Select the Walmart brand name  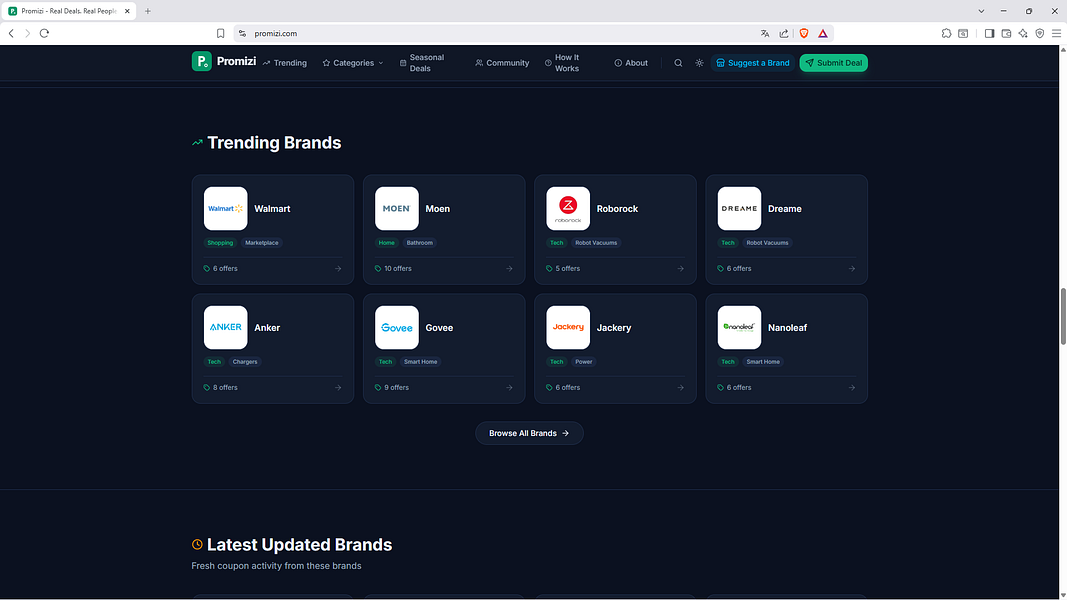tap(272, 209)
